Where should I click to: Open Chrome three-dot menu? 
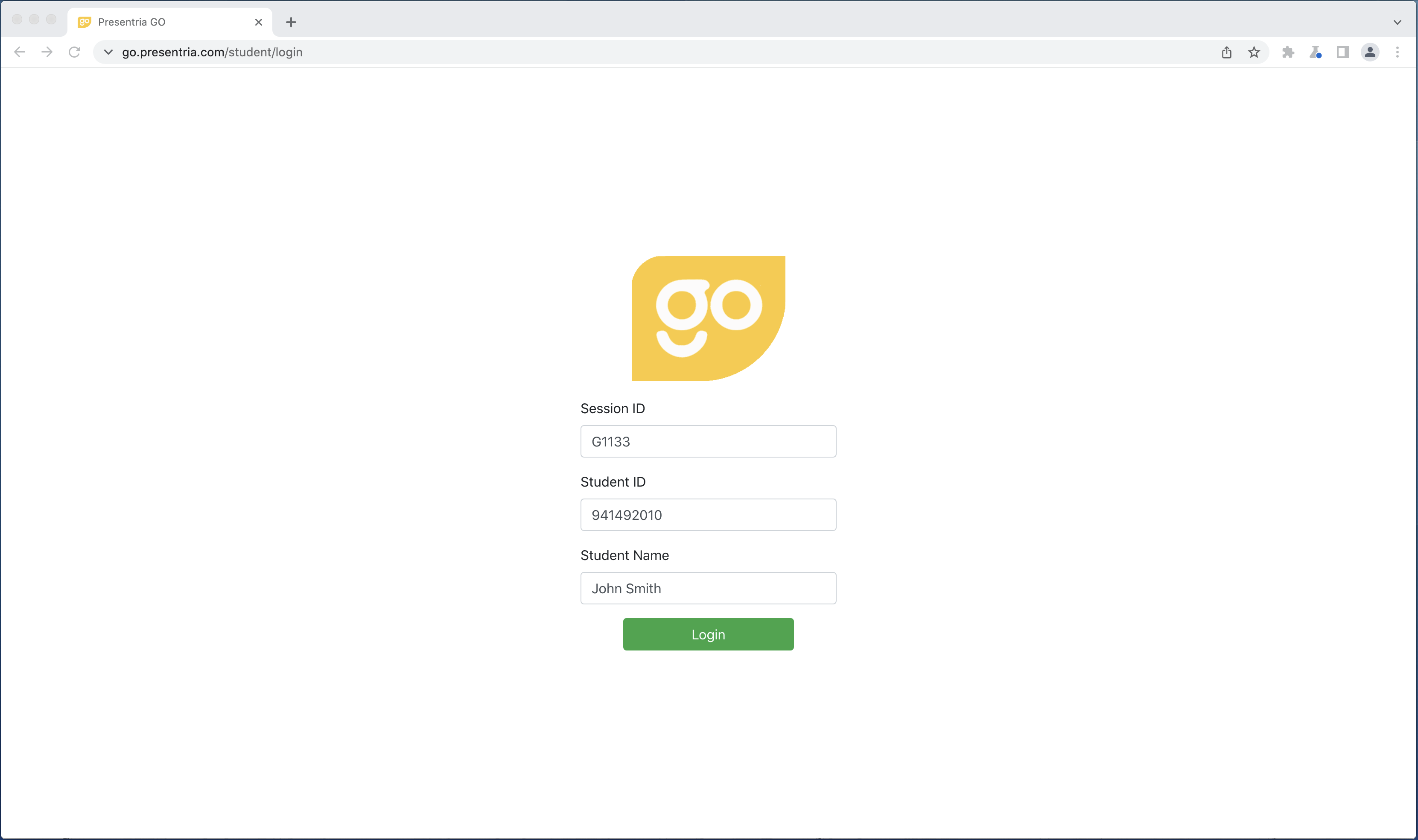[1397, 52]
